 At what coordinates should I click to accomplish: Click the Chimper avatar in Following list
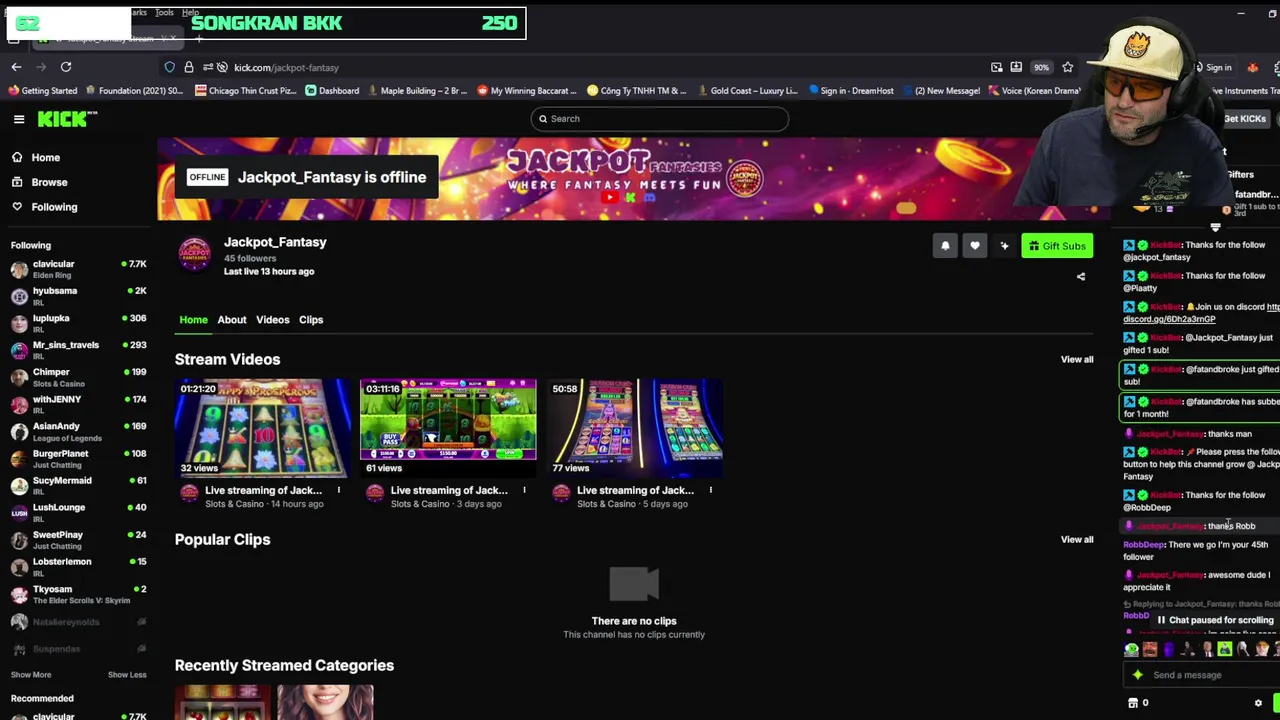pos(19,377)
